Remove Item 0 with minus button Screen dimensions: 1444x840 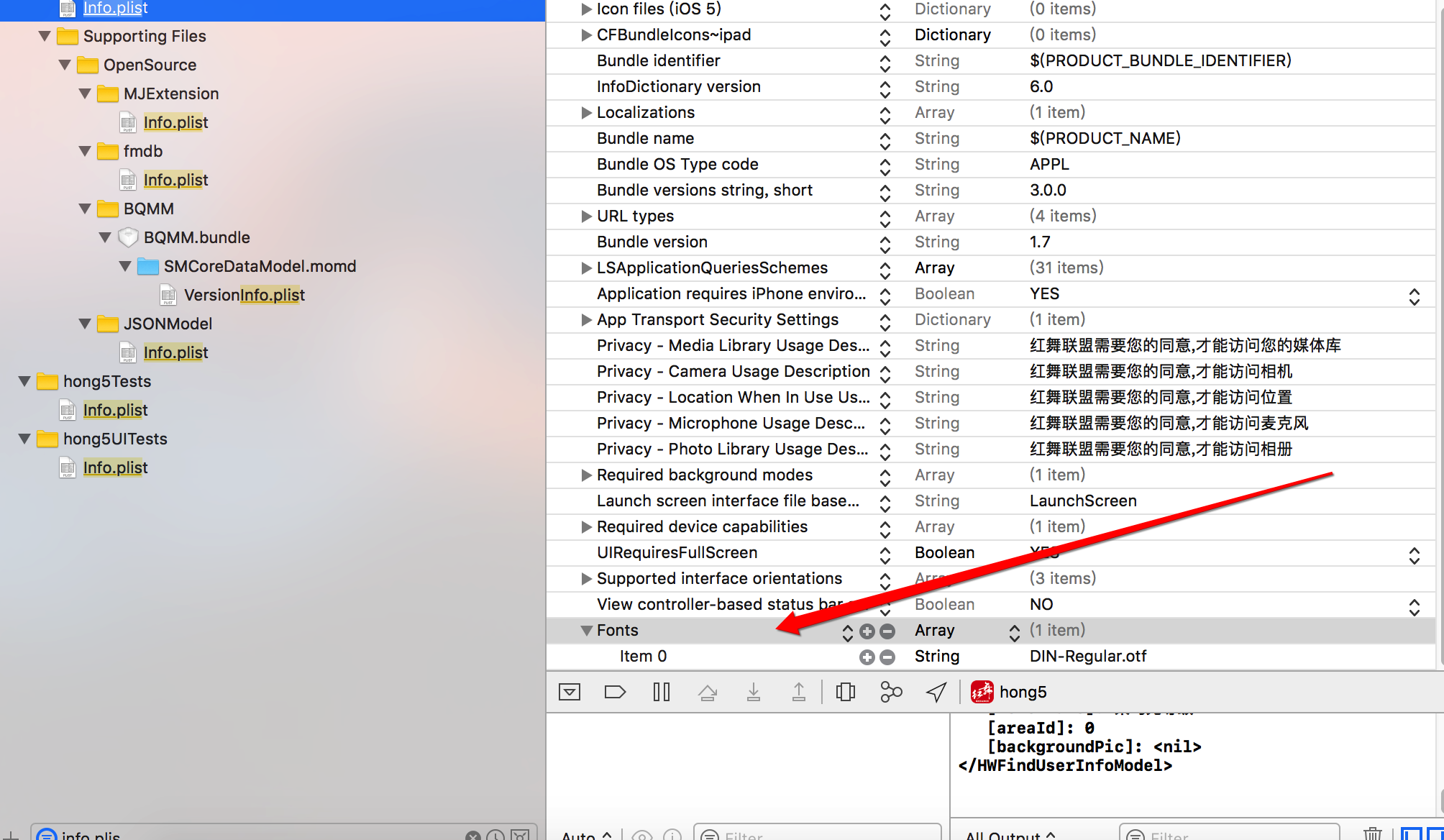coord(887,657)
